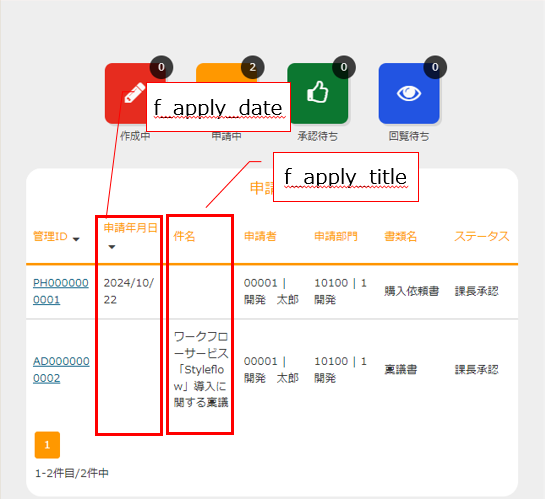Viewport: 545px width, 501px height.
Task: Click the count badge on 回覧待ち tile
Action: (x=435, y=67)
